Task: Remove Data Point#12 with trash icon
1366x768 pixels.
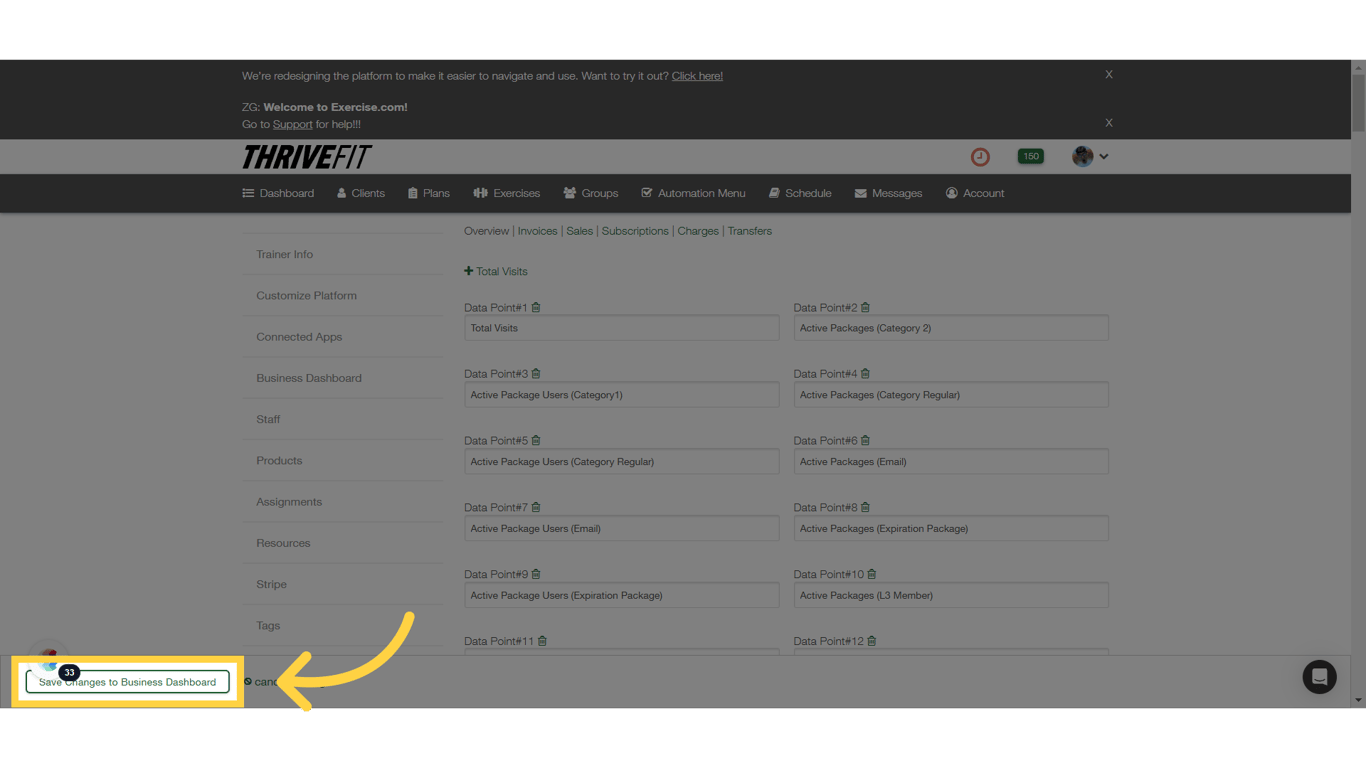Action: 872,641
